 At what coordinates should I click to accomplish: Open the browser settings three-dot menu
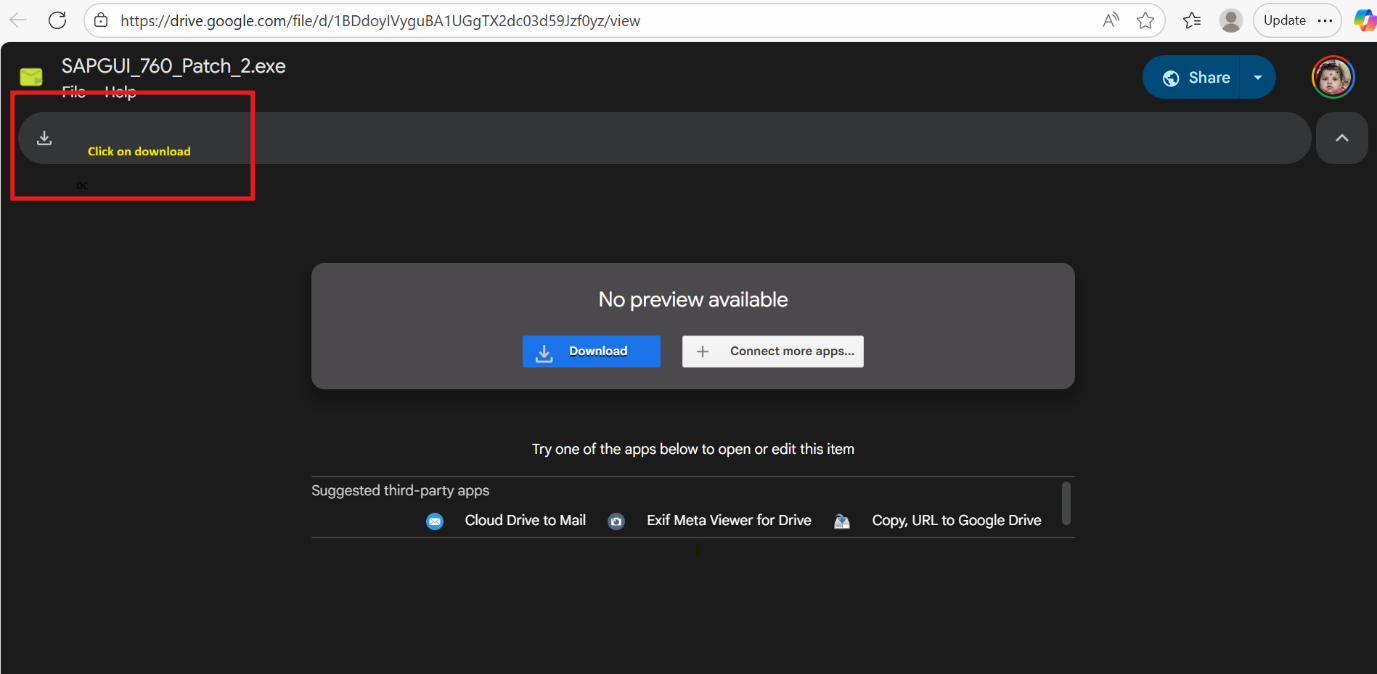tap(1324, 20)
